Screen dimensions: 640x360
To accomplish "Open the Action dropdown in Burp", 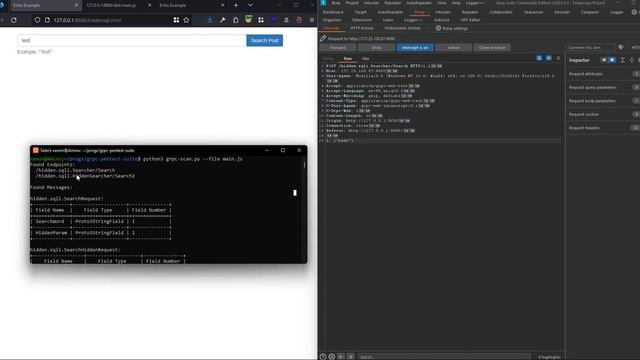I will [x=453, y=48].
